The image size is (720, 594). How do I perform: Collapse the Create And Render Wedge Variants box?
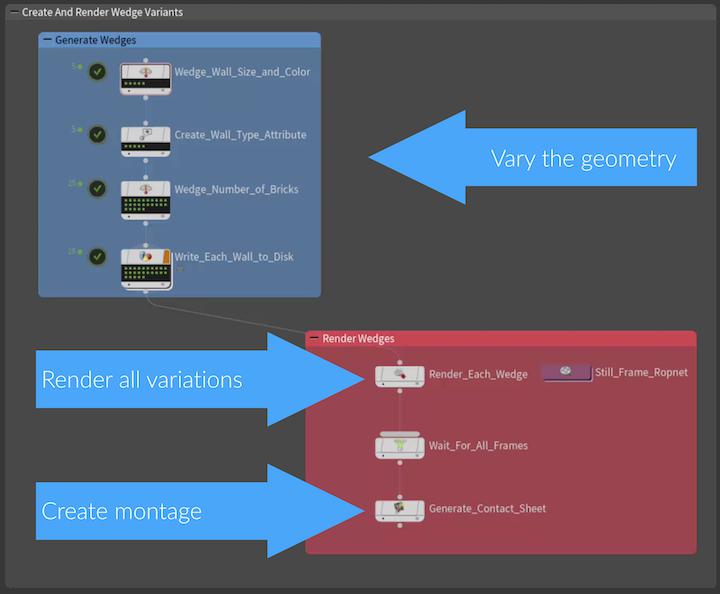(13, 13)
